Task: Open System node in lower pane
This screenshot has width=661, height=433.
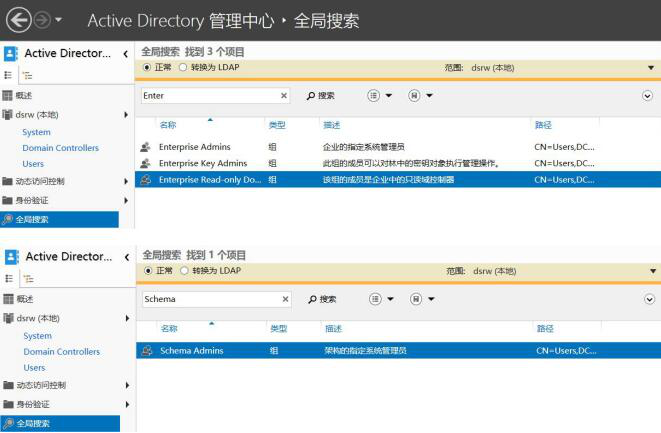Action: 38,336
